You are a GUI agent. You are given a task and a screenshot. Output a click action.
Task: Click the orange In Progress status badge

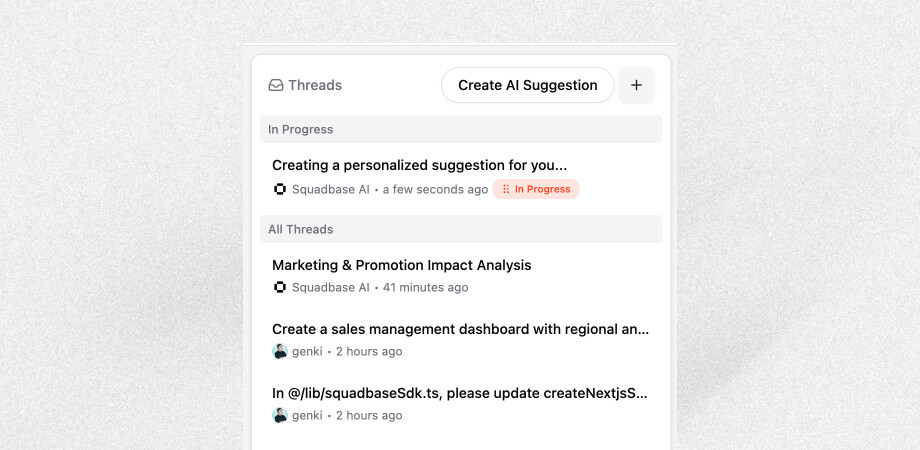coord(536,189)
